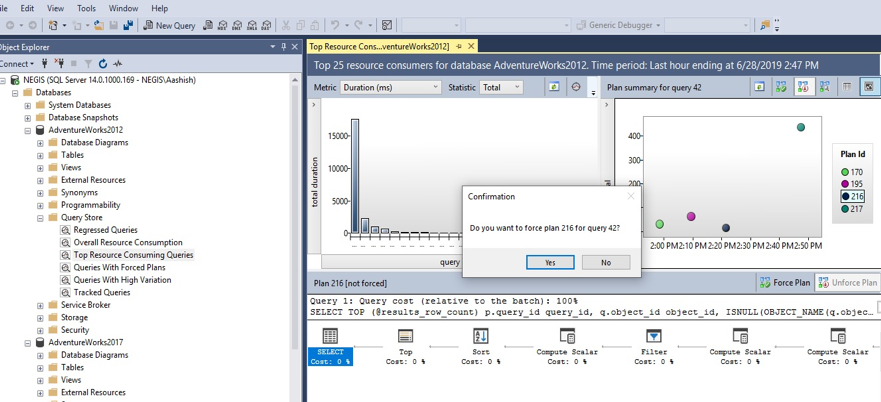Expand the System Databases node
The height and width of the screenshot is (402, 881).
click(28, 105)
